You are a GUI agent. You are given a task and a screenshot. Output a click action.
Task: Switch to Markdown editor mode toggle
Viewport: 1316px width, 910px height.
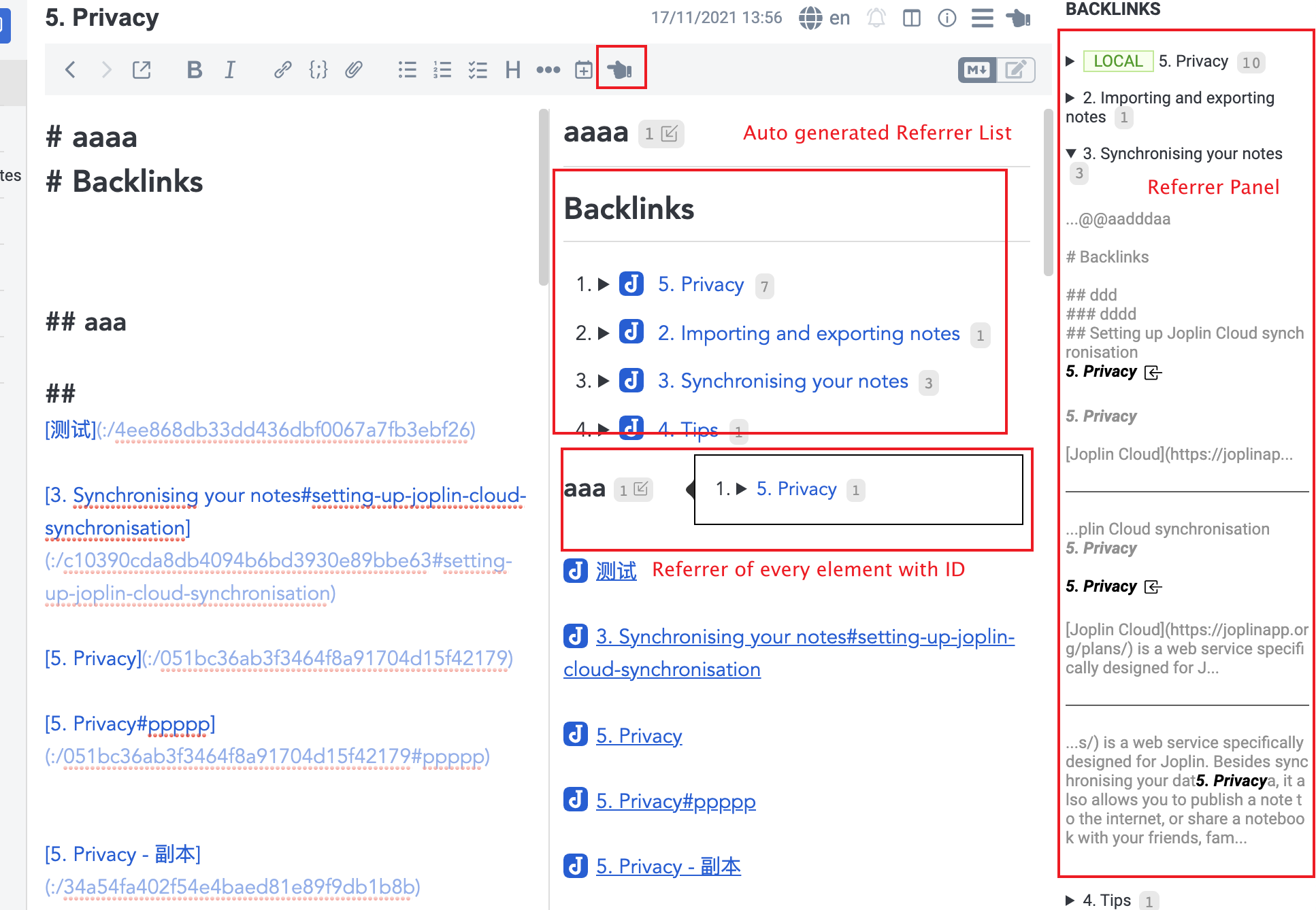977,69
